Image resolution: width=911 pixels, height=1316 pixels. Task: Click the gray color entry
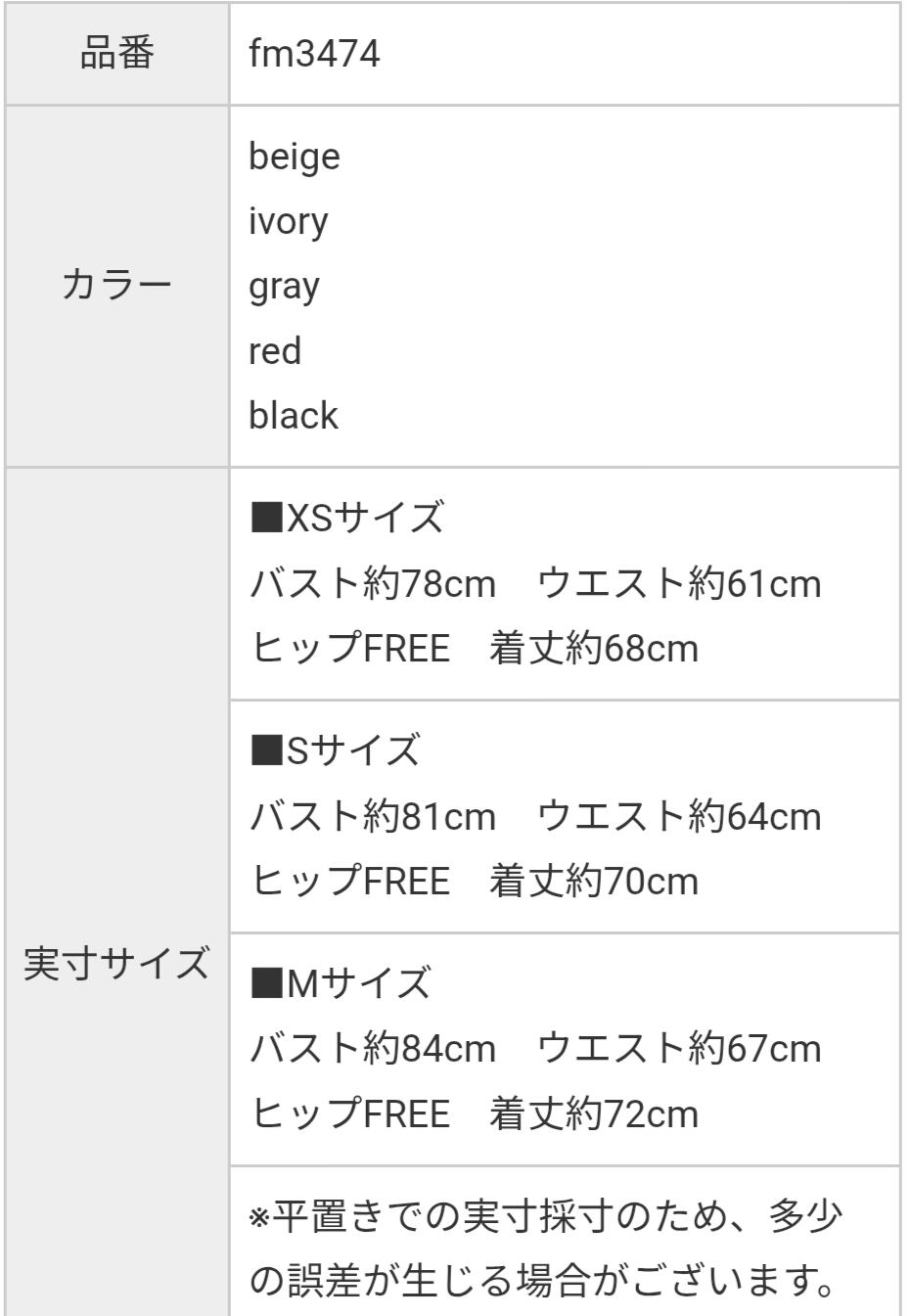[284, 287]
